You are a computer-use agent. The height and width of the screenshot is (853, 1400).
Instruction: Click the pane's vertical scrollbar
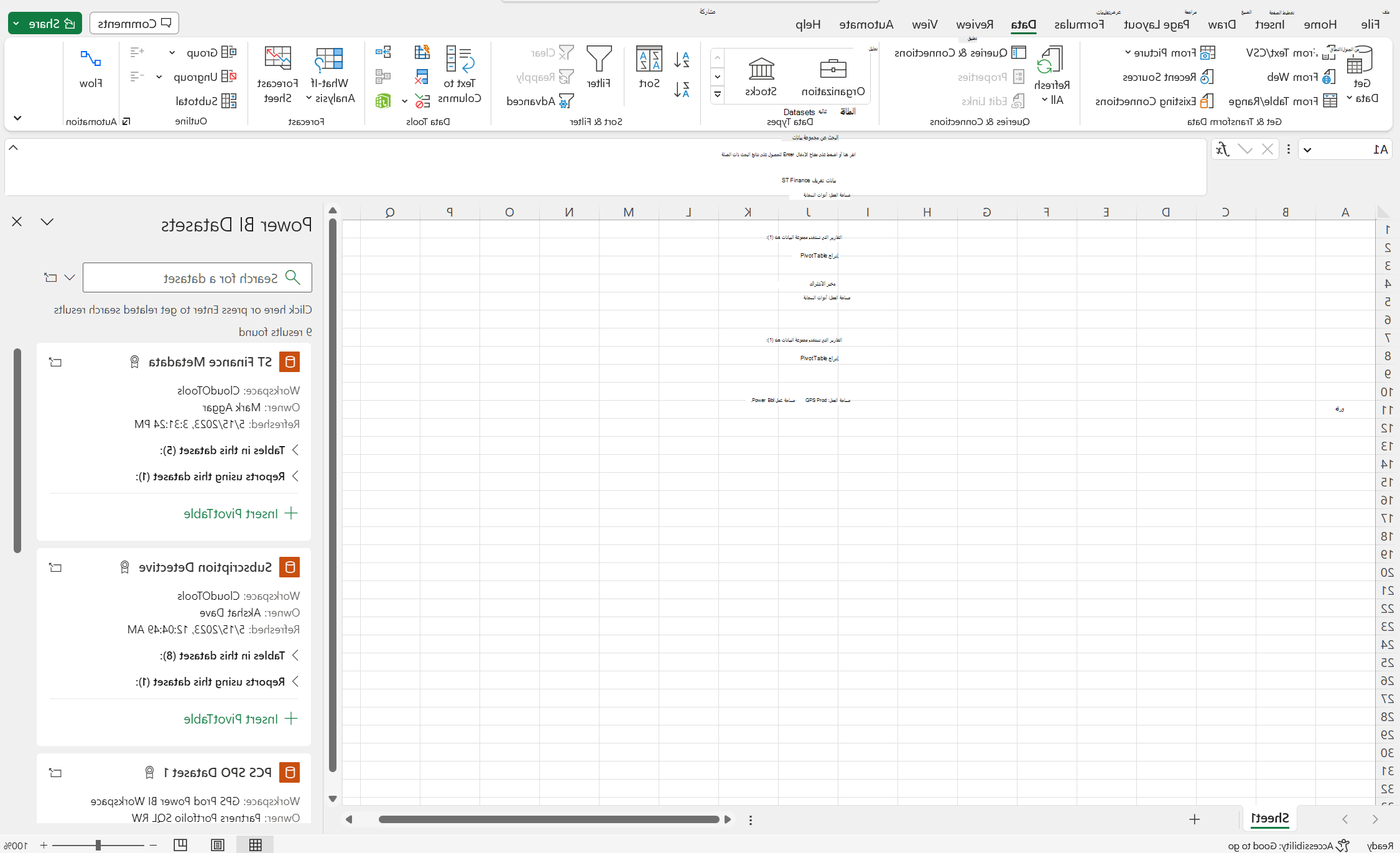(x=17, y=451)
